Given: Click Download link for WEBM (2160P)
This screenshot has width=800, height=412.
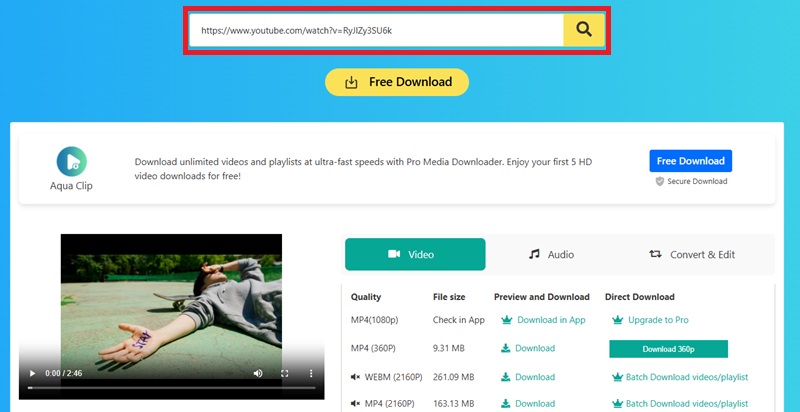Looking at the screenshot, I should click(535, 377).
